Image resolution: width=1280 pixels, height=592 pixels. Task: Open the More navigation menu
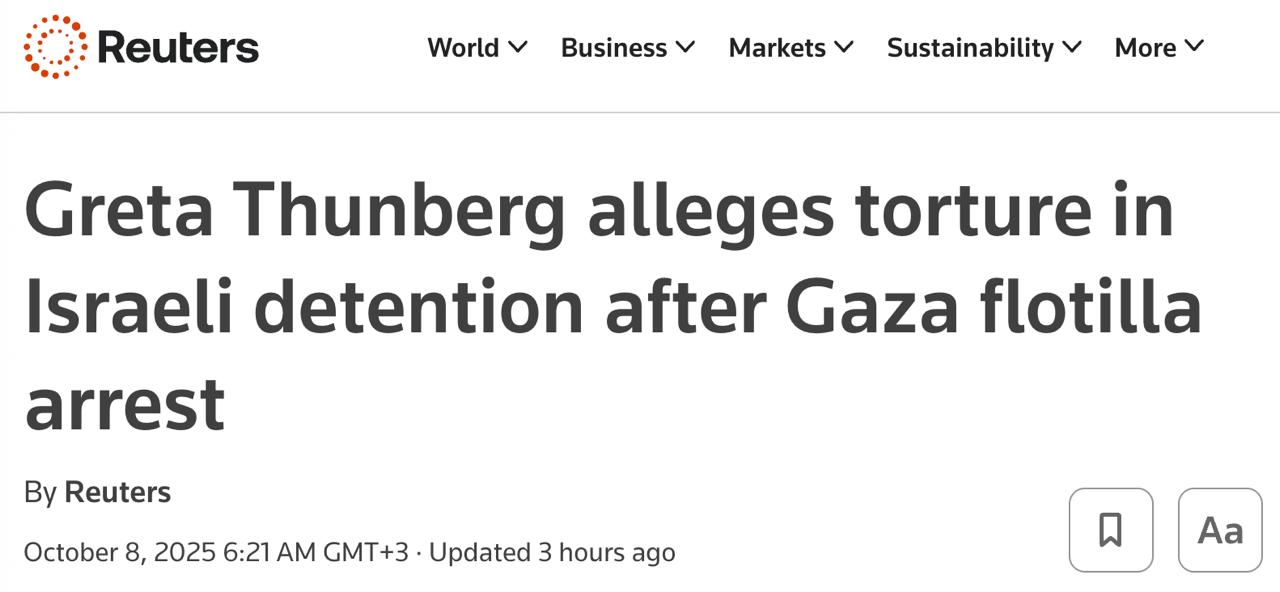coord(1145,48)
